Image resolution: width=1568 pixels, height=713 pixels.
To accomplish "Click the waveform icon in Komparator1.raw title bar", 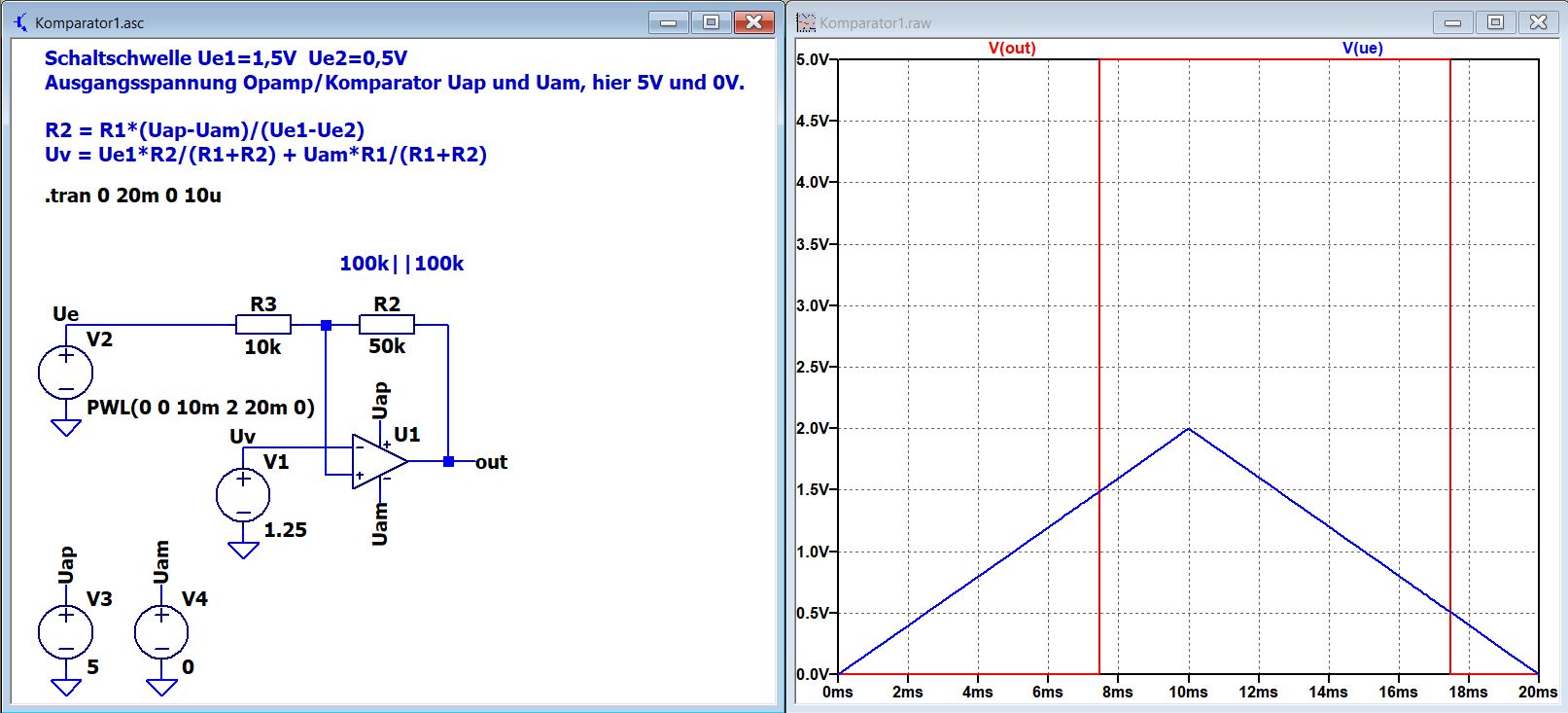I will [806, 22].
